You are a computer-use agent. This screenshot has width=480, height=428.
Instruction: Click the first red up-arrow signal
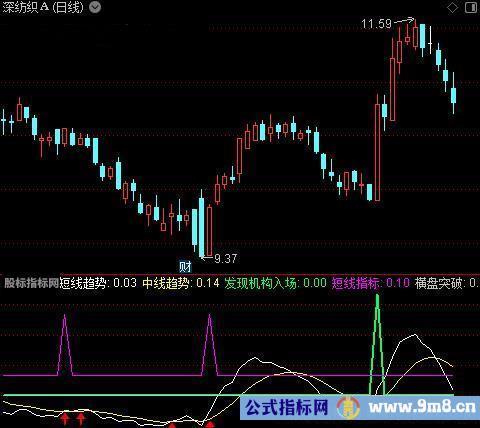65,418
